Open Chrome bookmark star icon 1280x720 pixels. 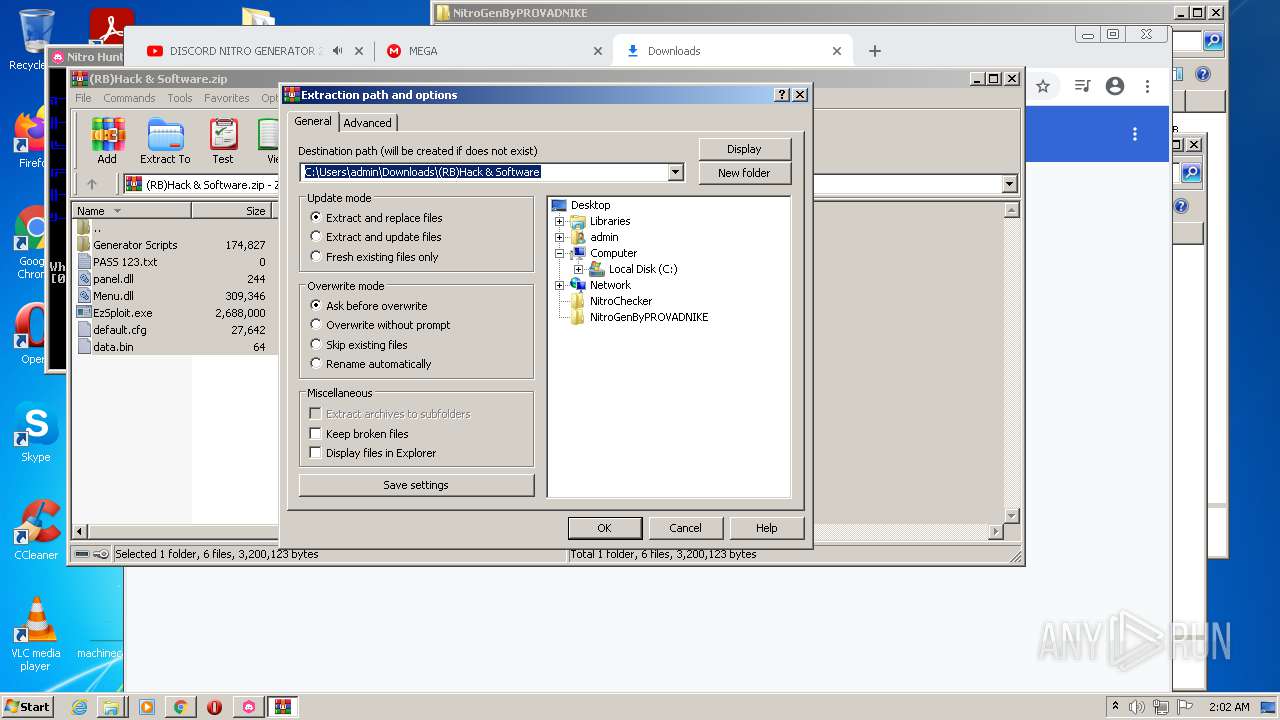(x=1043, y=86)
